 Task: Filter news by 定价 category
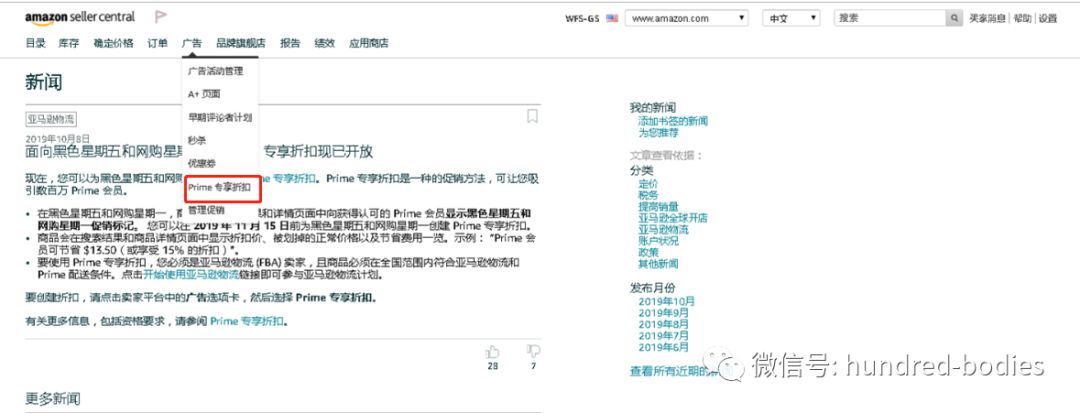coord(648,184)
